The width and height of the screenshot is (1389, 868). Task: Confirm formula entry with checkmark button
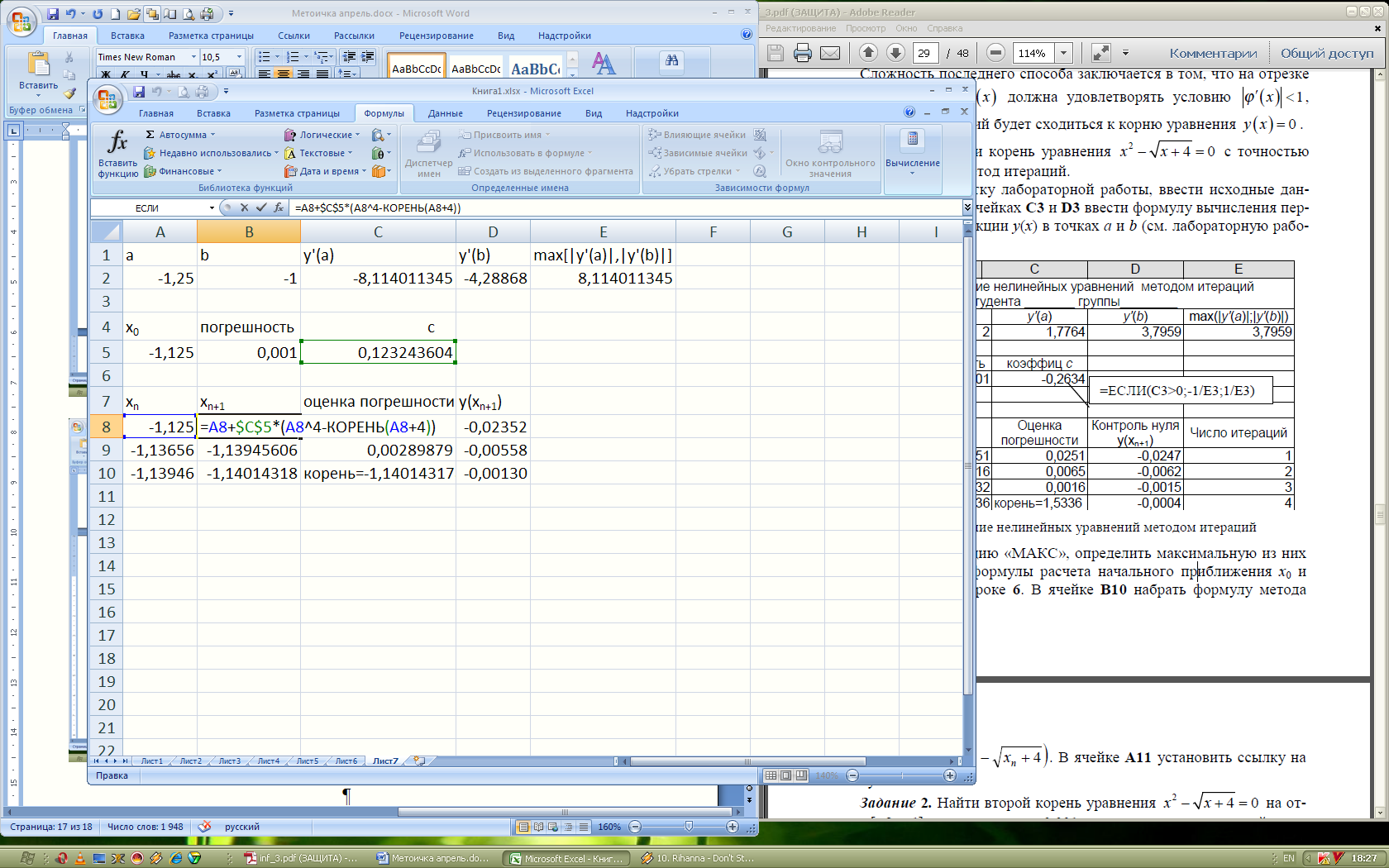coord(261,207)
